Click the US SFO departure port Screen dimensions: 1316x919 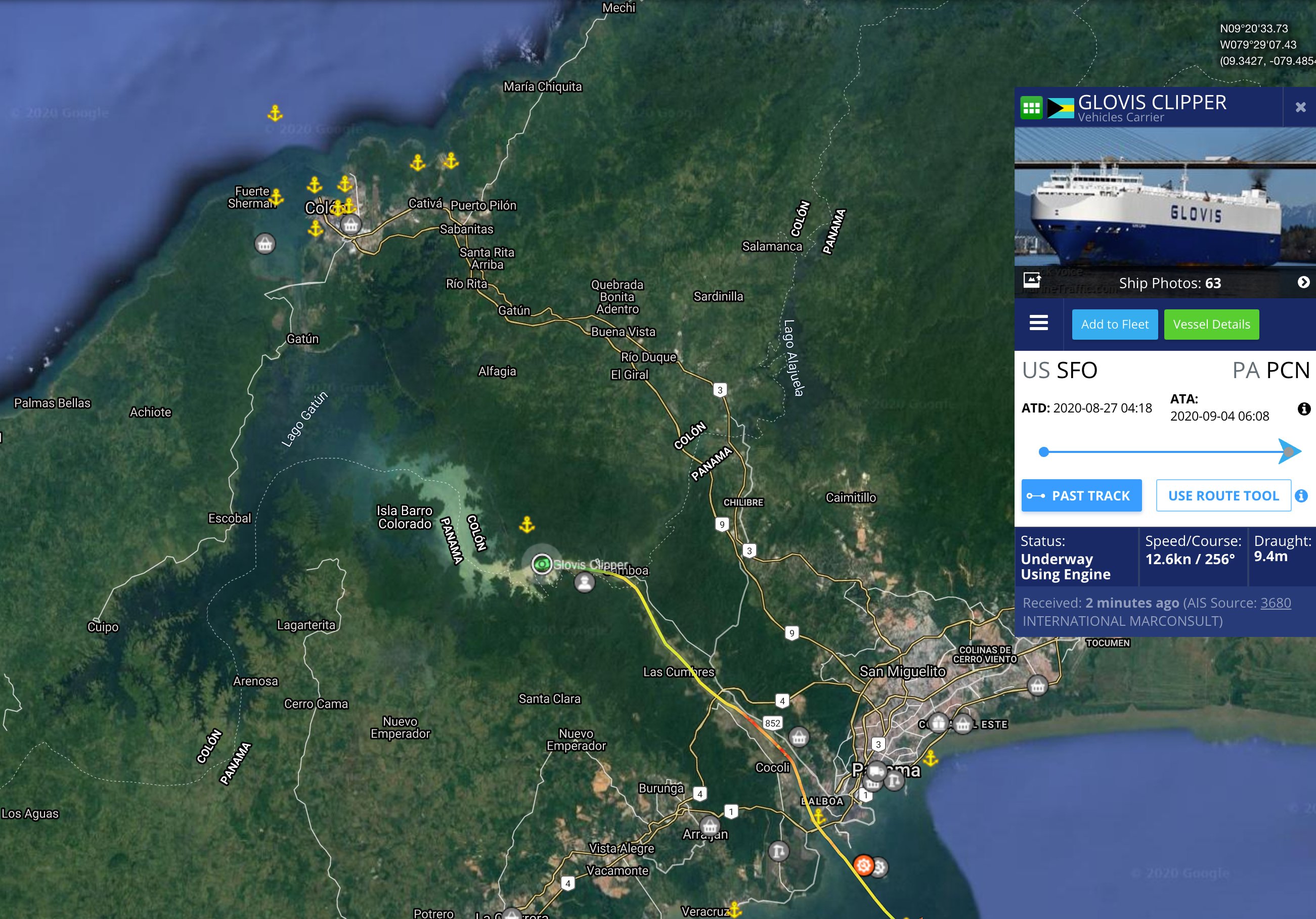[1060, 371]
